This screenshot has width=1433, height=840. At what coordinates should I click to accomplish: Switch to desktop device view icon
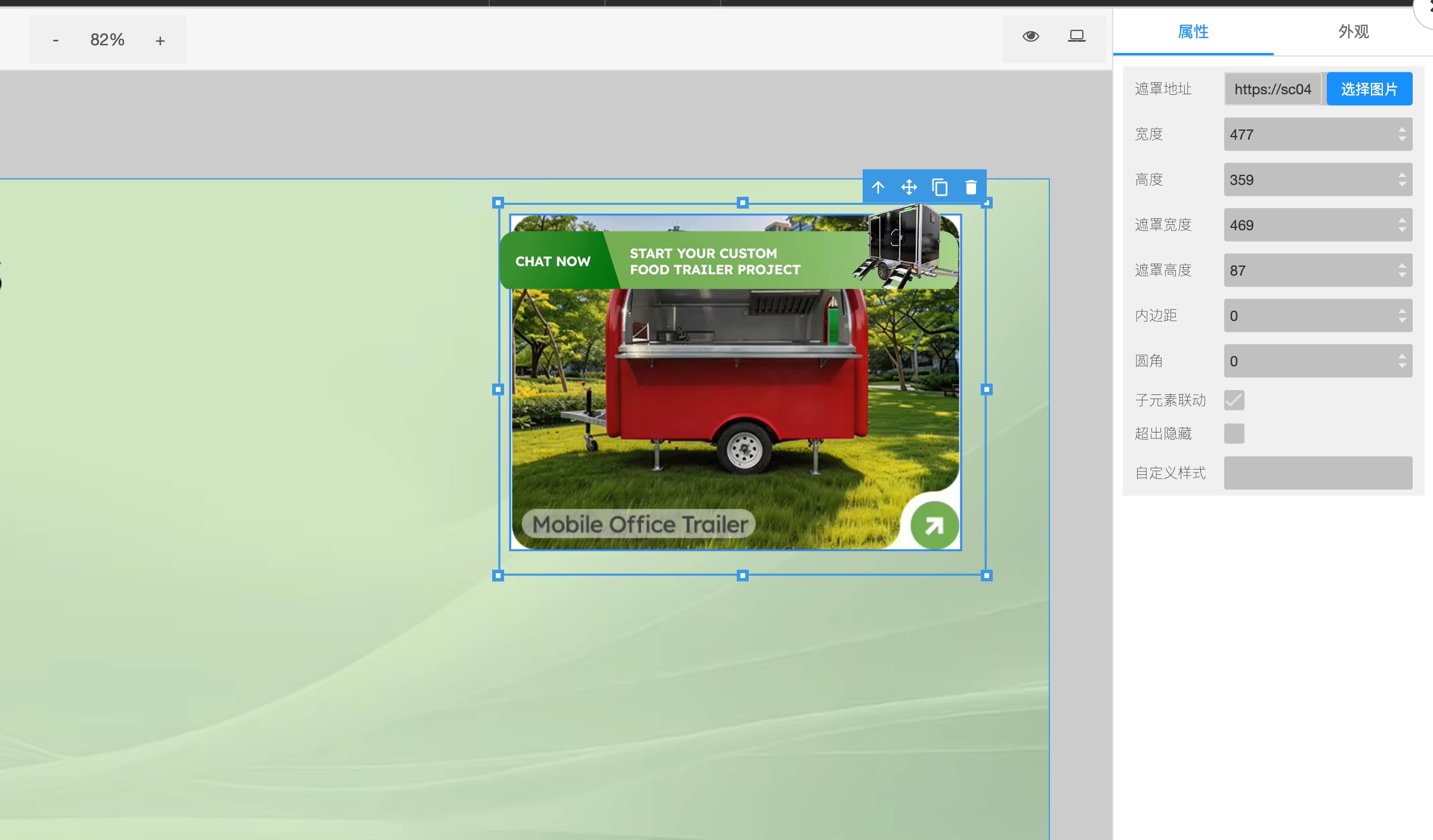(1076, 36)
